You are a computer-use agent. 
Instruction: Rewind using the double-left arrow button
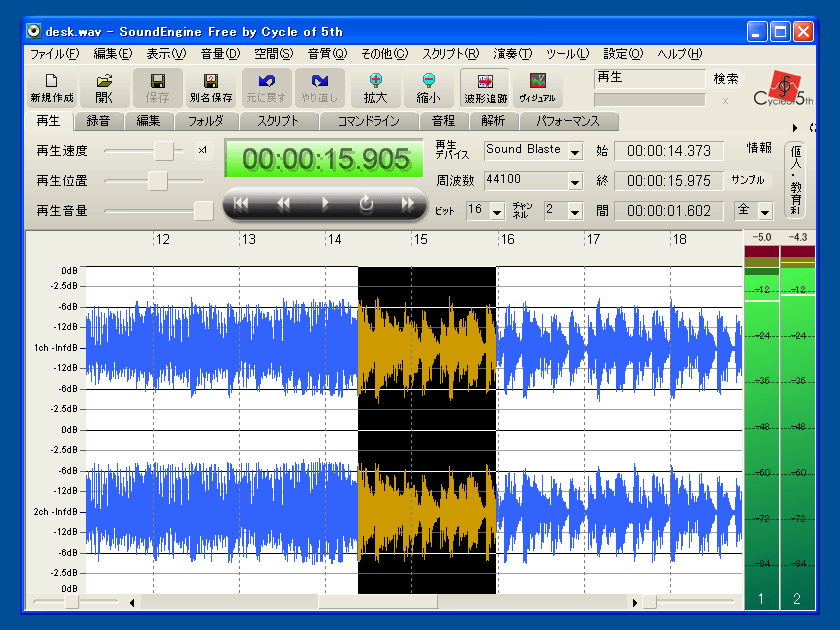coord(283,204)
